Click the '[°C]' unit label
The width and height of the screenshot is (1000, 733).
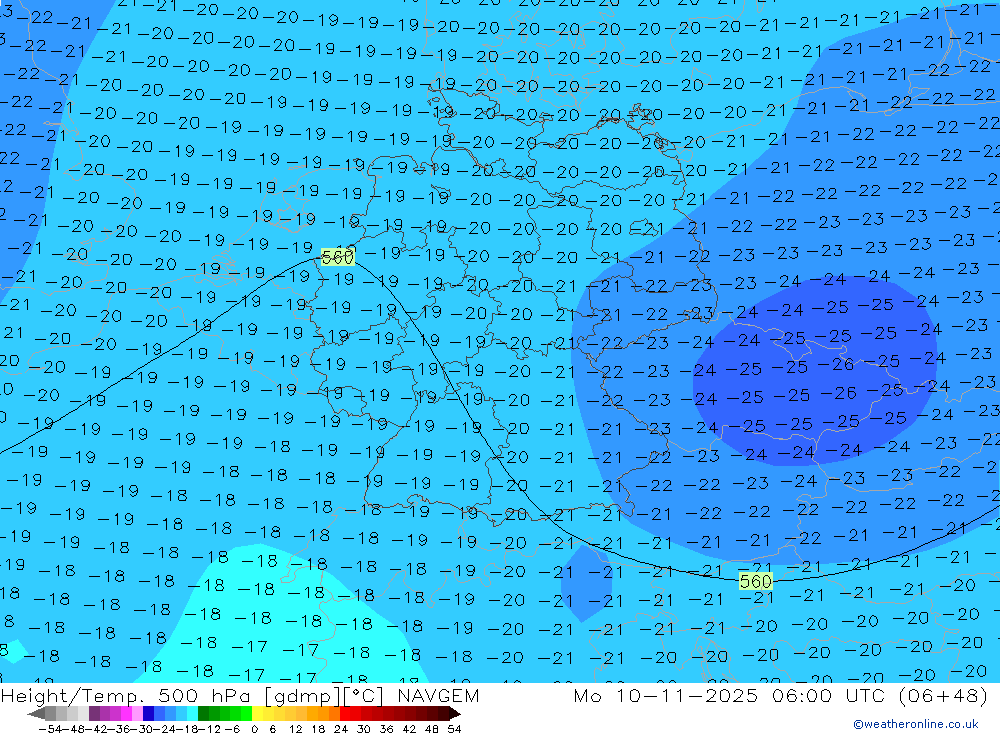pos(364,696)
